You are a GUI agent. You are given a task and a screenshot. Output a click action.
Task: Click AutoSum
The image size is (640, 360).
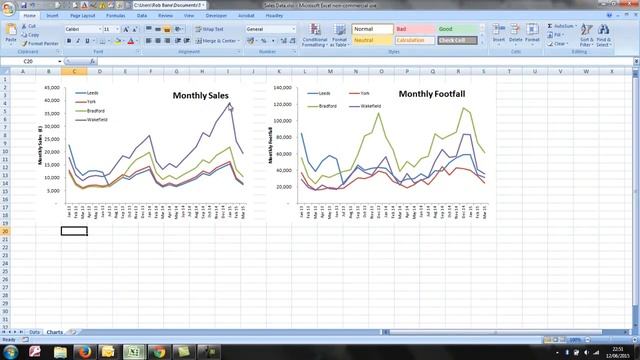[561, 26]
